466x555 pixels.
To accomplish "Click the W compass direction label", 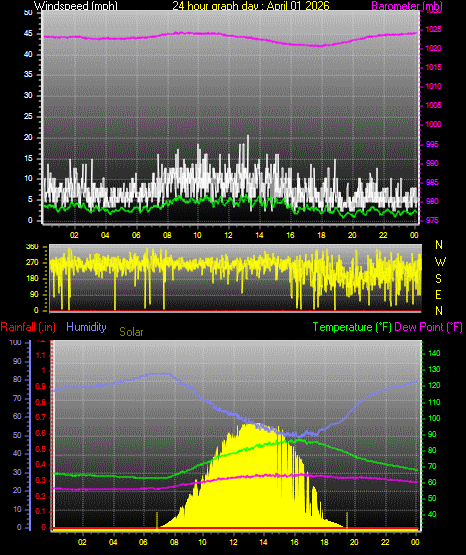I will pos(440,262).
